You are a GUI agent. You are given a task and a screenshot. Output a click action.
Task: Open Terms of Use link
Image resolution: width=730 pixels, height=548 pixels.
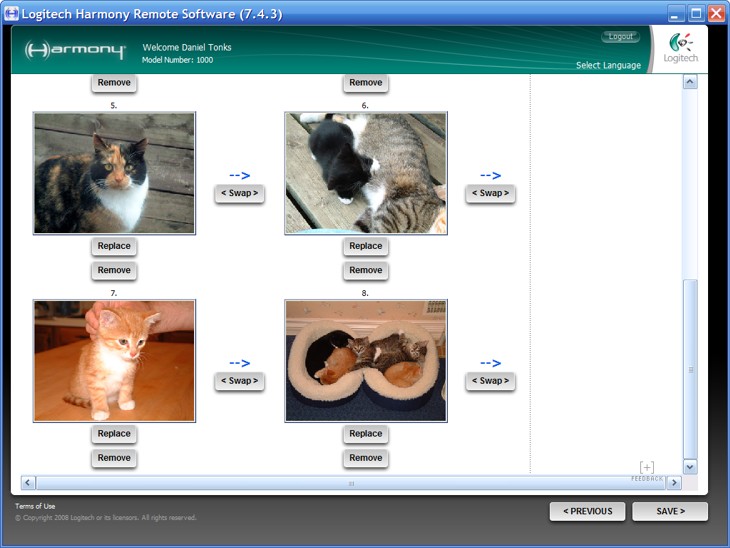[x=35, y=506]
